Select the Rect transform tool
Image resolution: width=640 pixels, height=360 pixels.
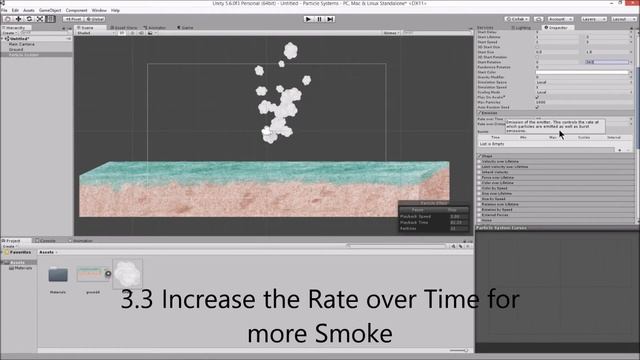[x=50, y=19]
